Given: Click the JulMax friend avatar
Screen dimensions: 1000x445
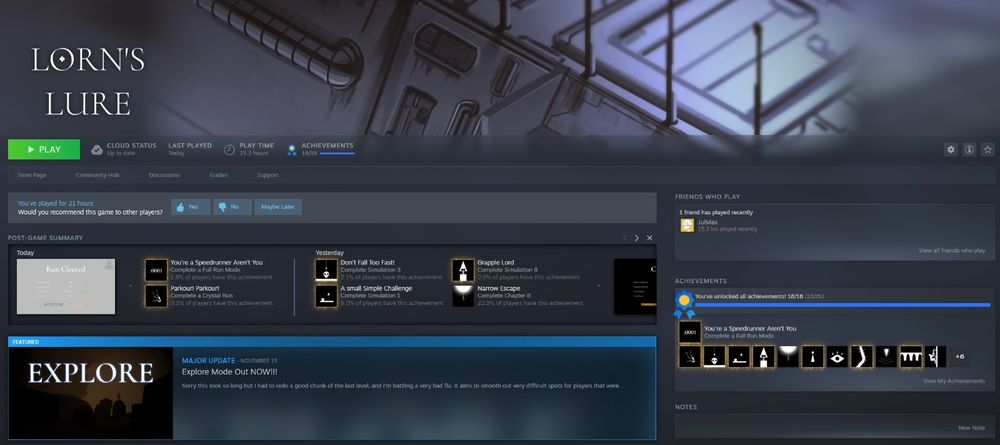Looking at the screenshot, I should (x=687, y=225).
